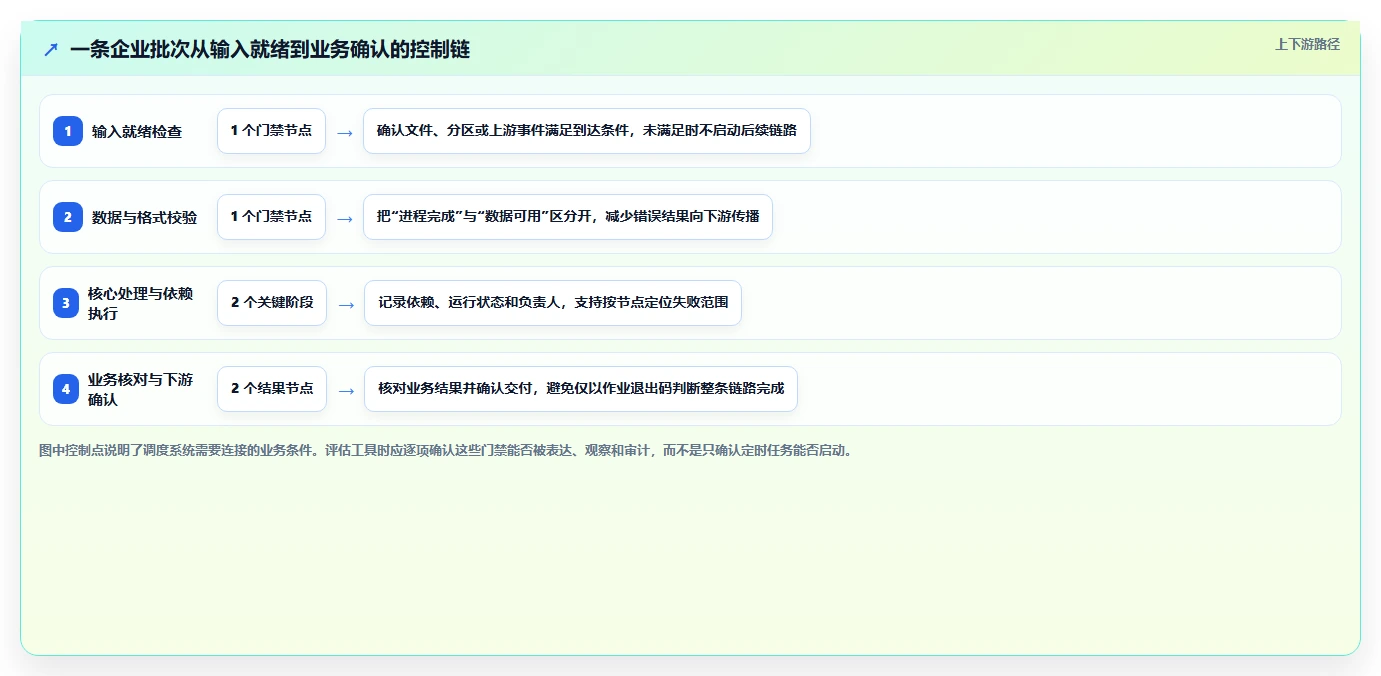Click the diagonal arrow icon beside the title
The width and height of the screenshot is (1381, 676).
coord(51,49)
